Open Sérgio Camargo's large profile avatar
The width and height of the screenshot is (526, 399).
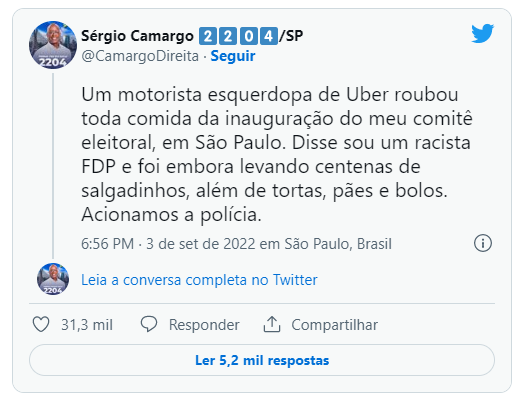pyautogui.click(x=53, y=45)
